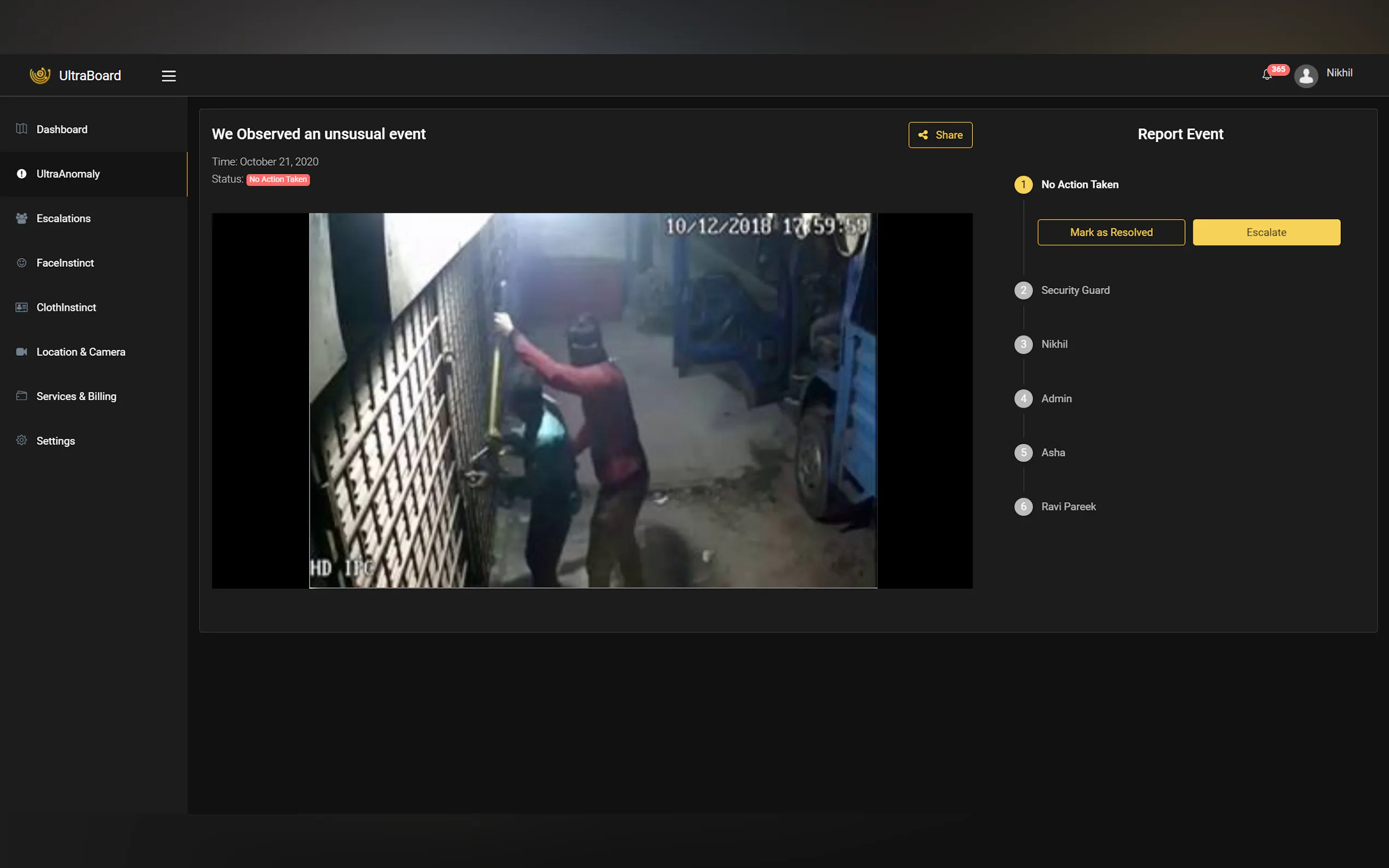Image resolution: width=1389 pixels, height=868 pixels.
Task: Click the UltraBoard logo icon
Action: [40, 75]
